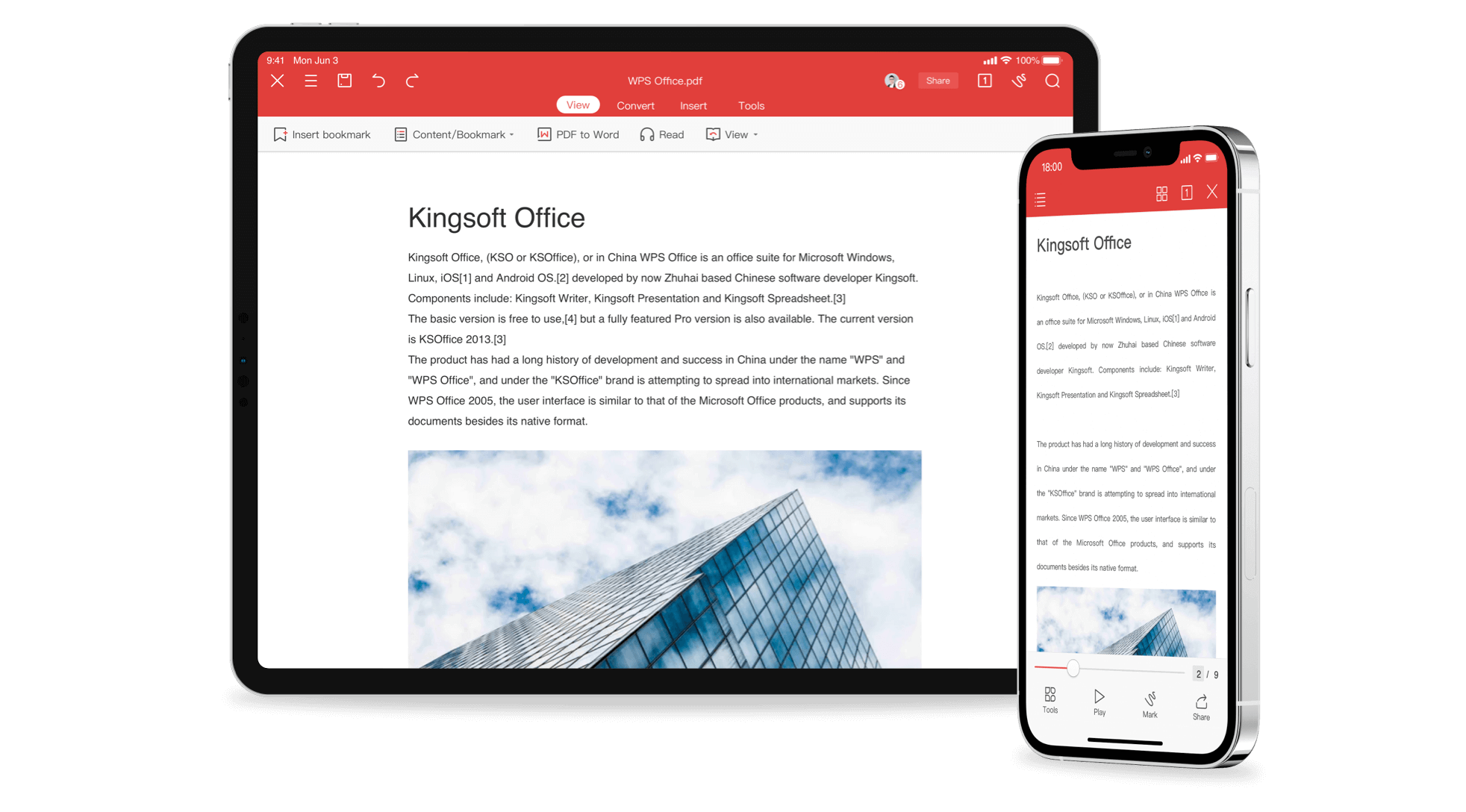Toggle the tablet hamburger menu open
Screen dimensions: 1466x812
click(310, 81)
